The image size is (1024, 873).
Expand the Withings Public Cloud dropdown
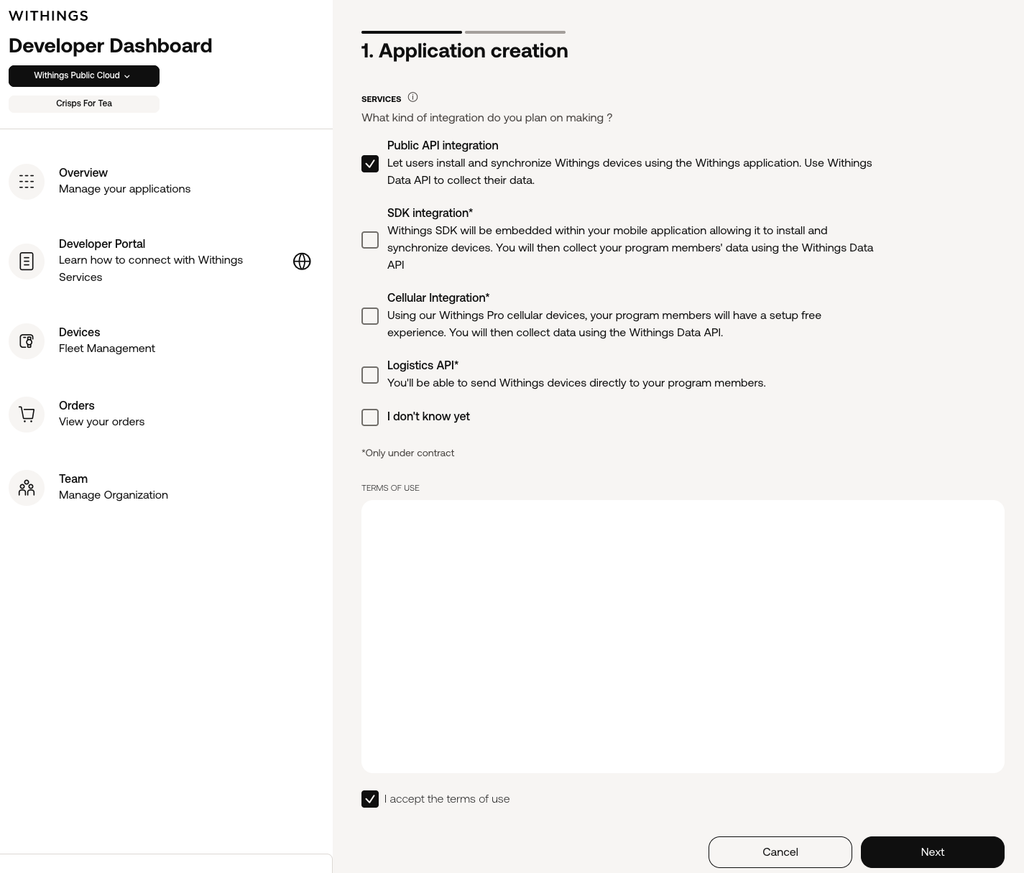click(84, 76)
